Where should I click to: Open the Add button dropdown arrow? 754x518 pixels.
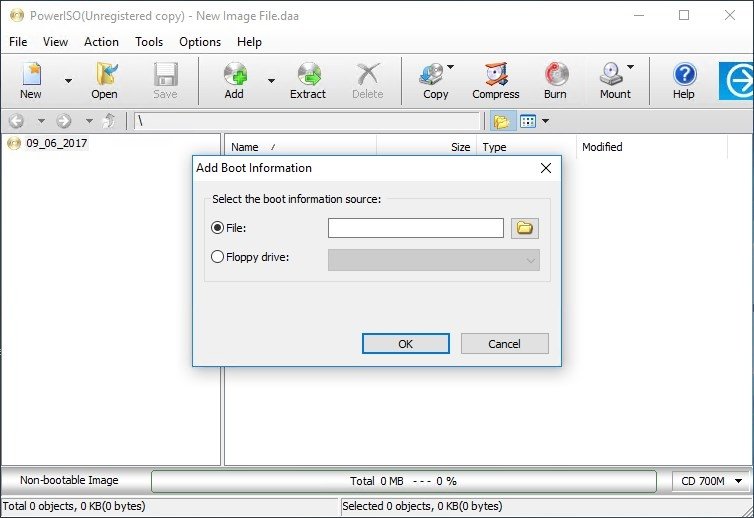(272, 80)
